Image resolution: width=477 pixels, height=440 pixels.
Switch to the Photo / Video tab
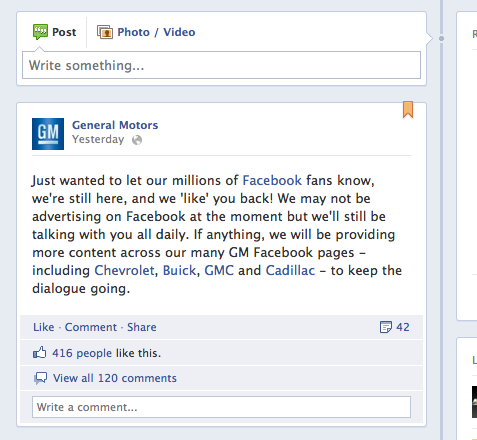coord(146,32)
